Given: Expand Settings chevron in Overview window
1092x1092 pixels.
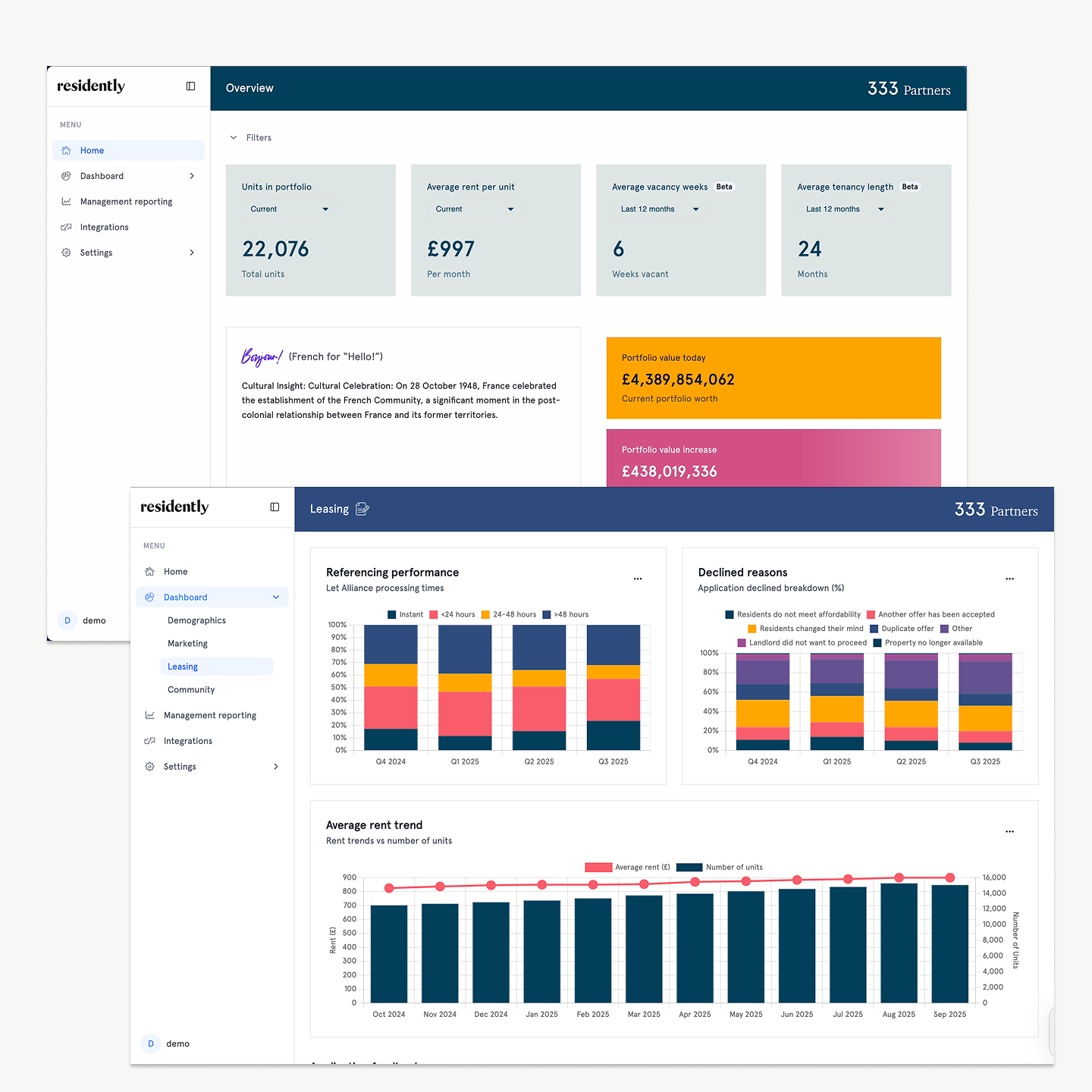Looking at the screenshot, I should tap(192, 253).
